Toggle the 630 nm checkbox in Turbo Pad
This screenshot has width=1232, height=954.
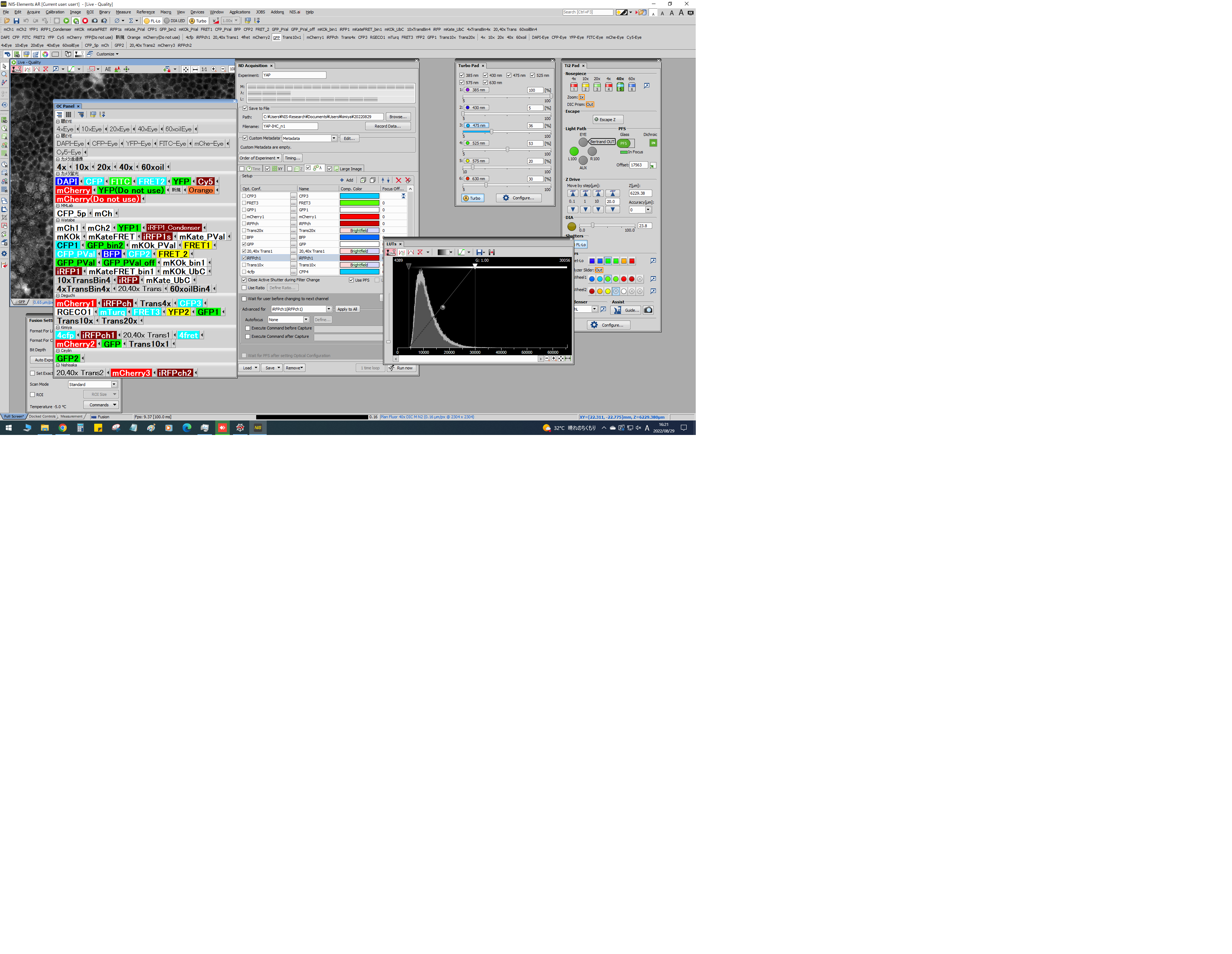tap(485, 82)
